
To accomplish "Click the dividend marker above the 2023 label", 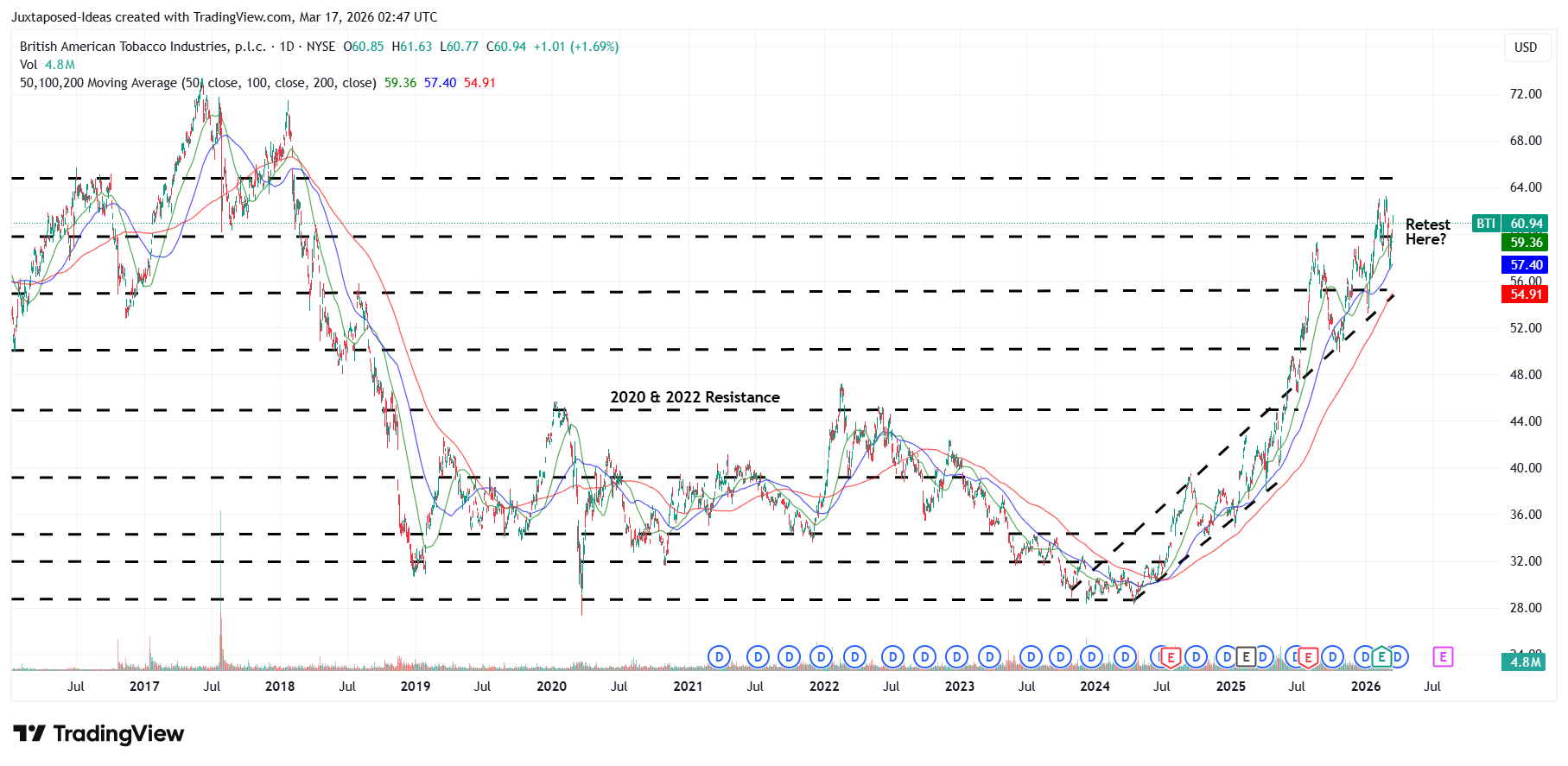I will click(x=956, y=657).
